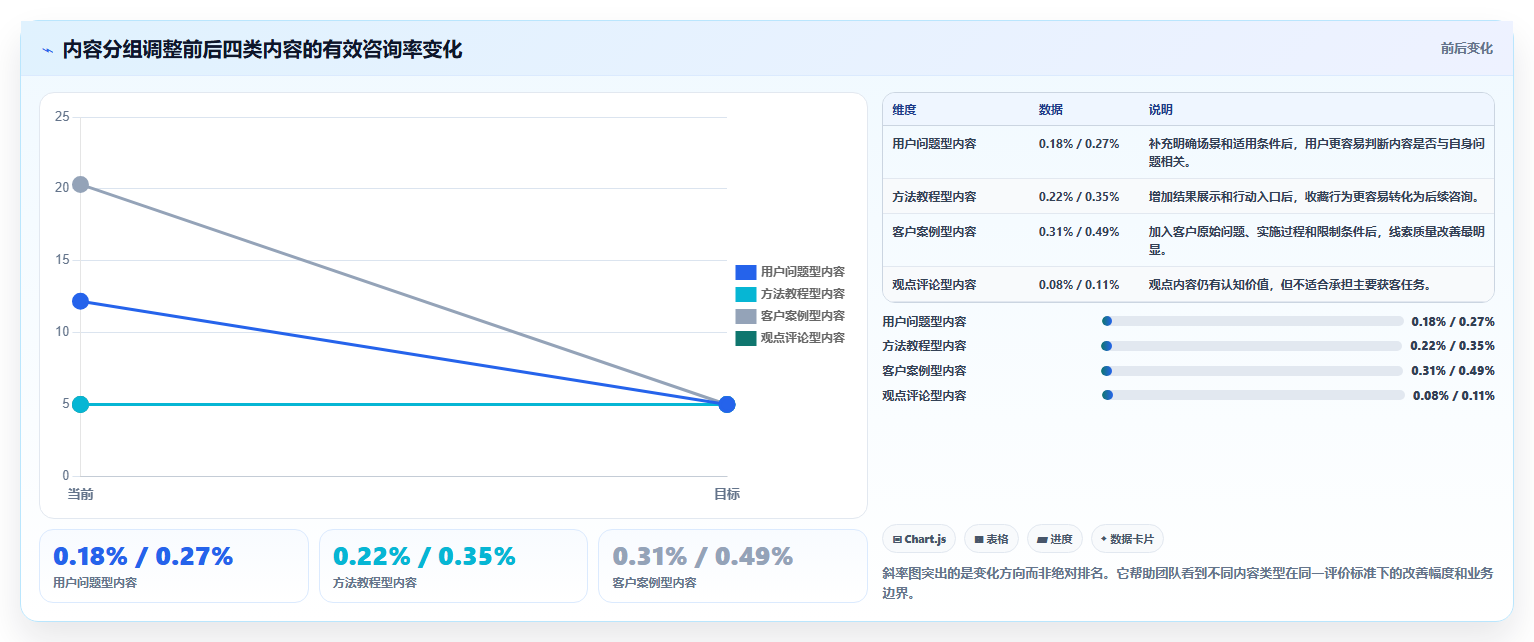Click table cell 0.18% / 0.27%

1079,143
